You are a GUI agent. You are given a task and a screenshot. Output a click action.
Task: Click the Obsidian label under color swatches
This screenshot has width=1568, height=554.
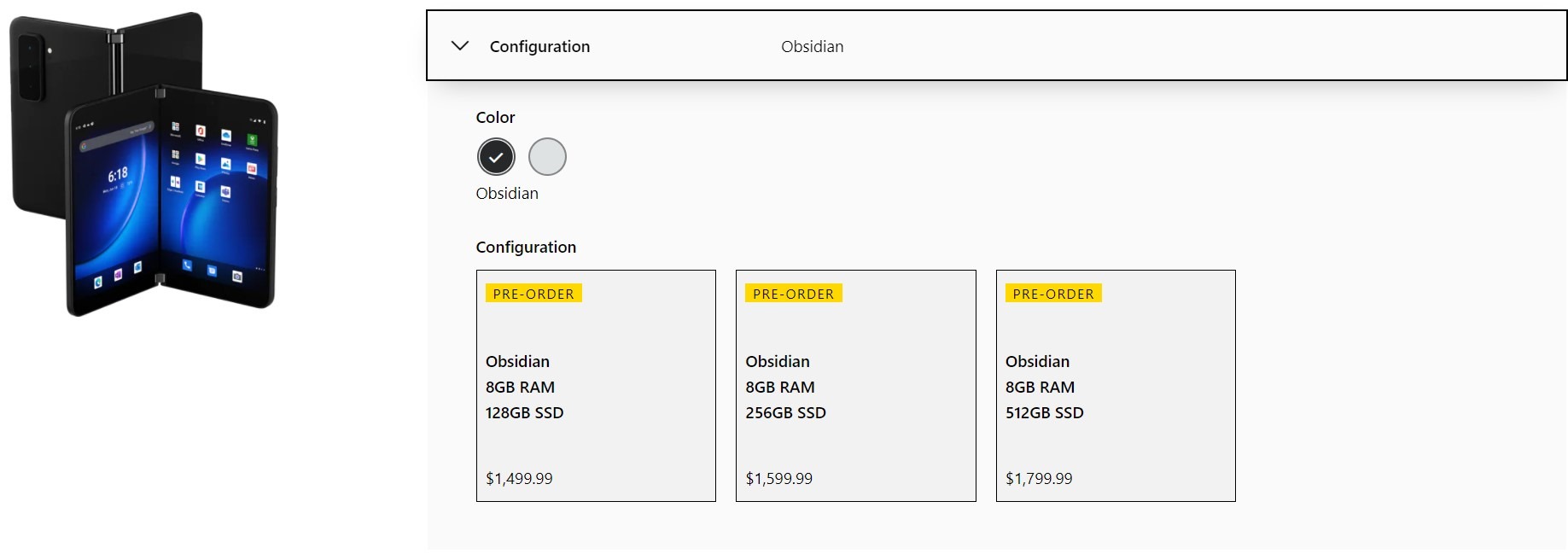point(507,194)
